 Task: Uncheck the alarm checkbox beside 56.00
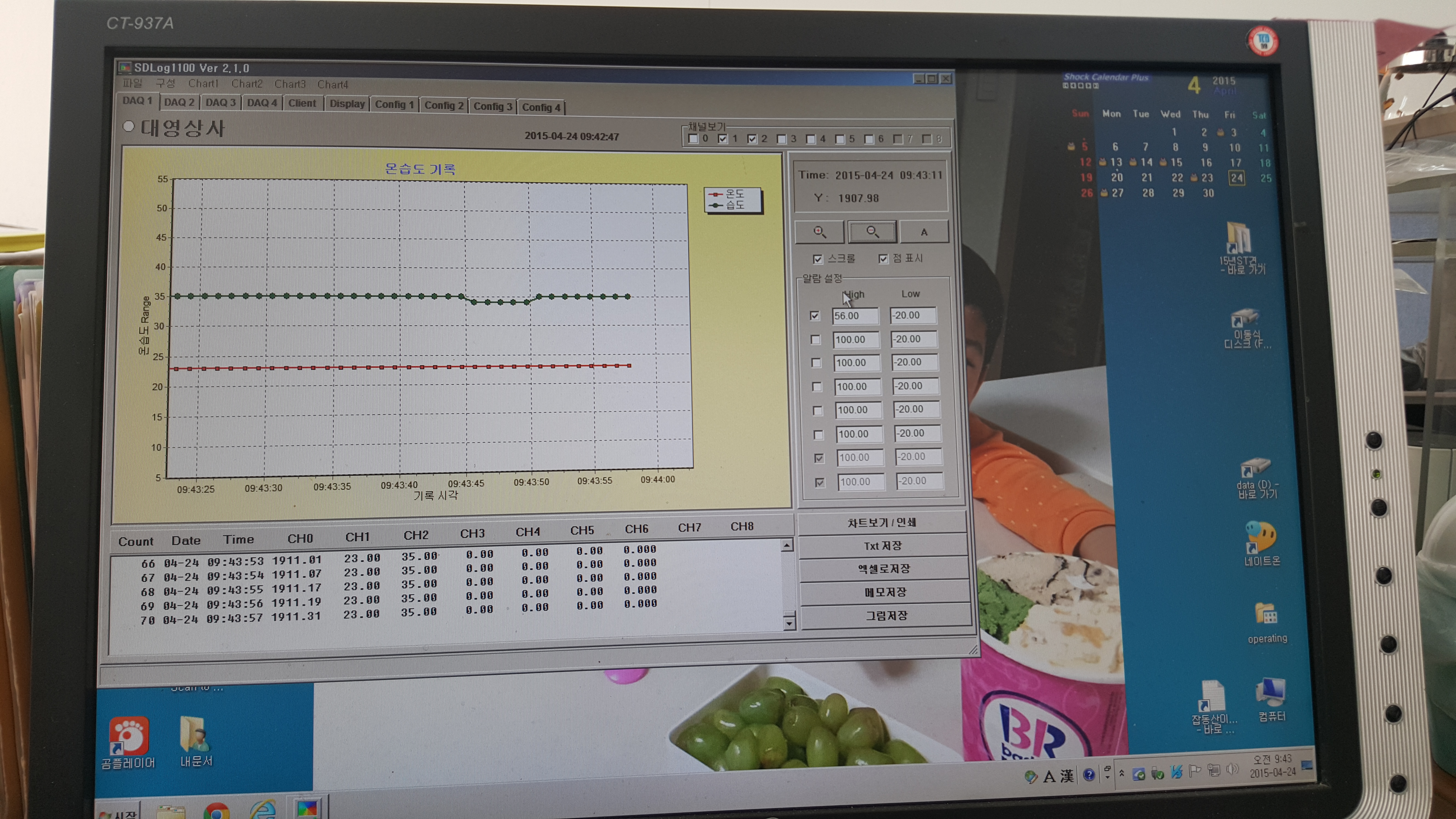pyautogui.click(x=815, y=315)
